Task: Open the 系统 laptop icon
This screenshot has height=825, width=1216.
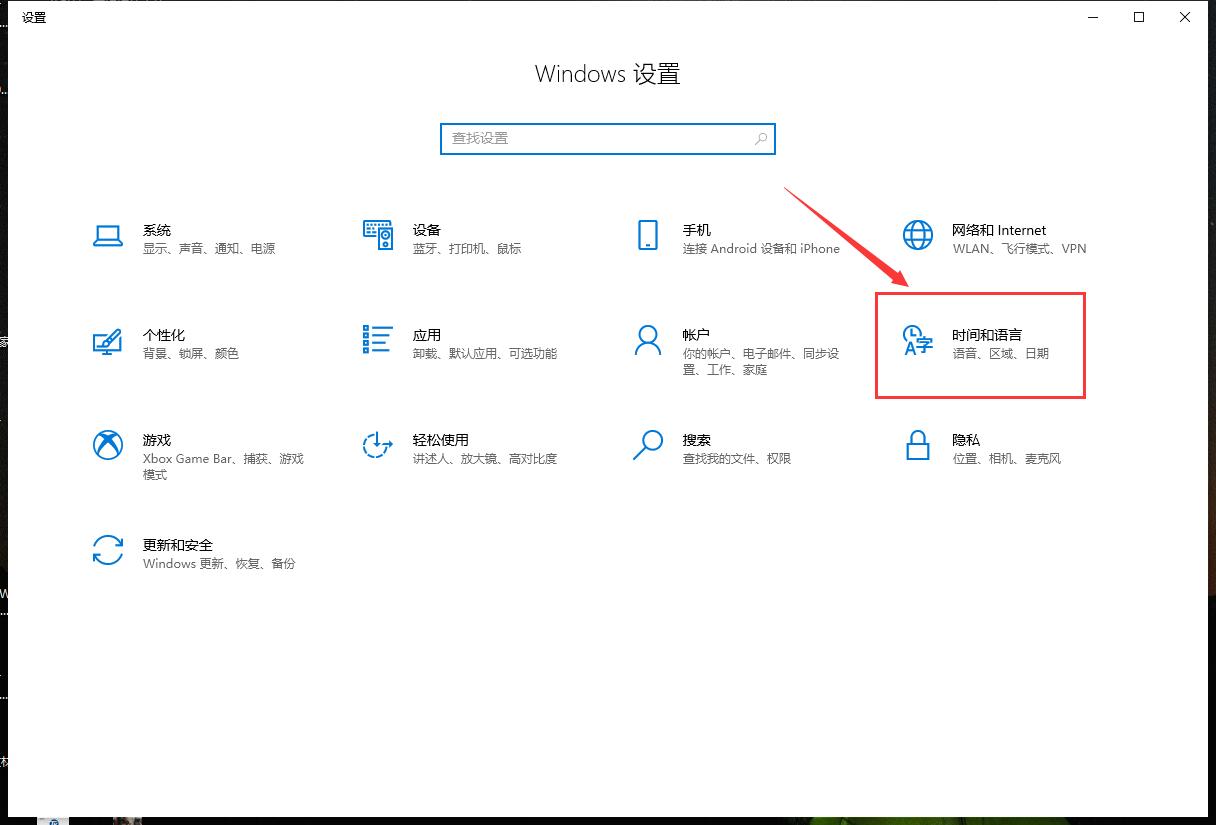Action: (108, 235)
